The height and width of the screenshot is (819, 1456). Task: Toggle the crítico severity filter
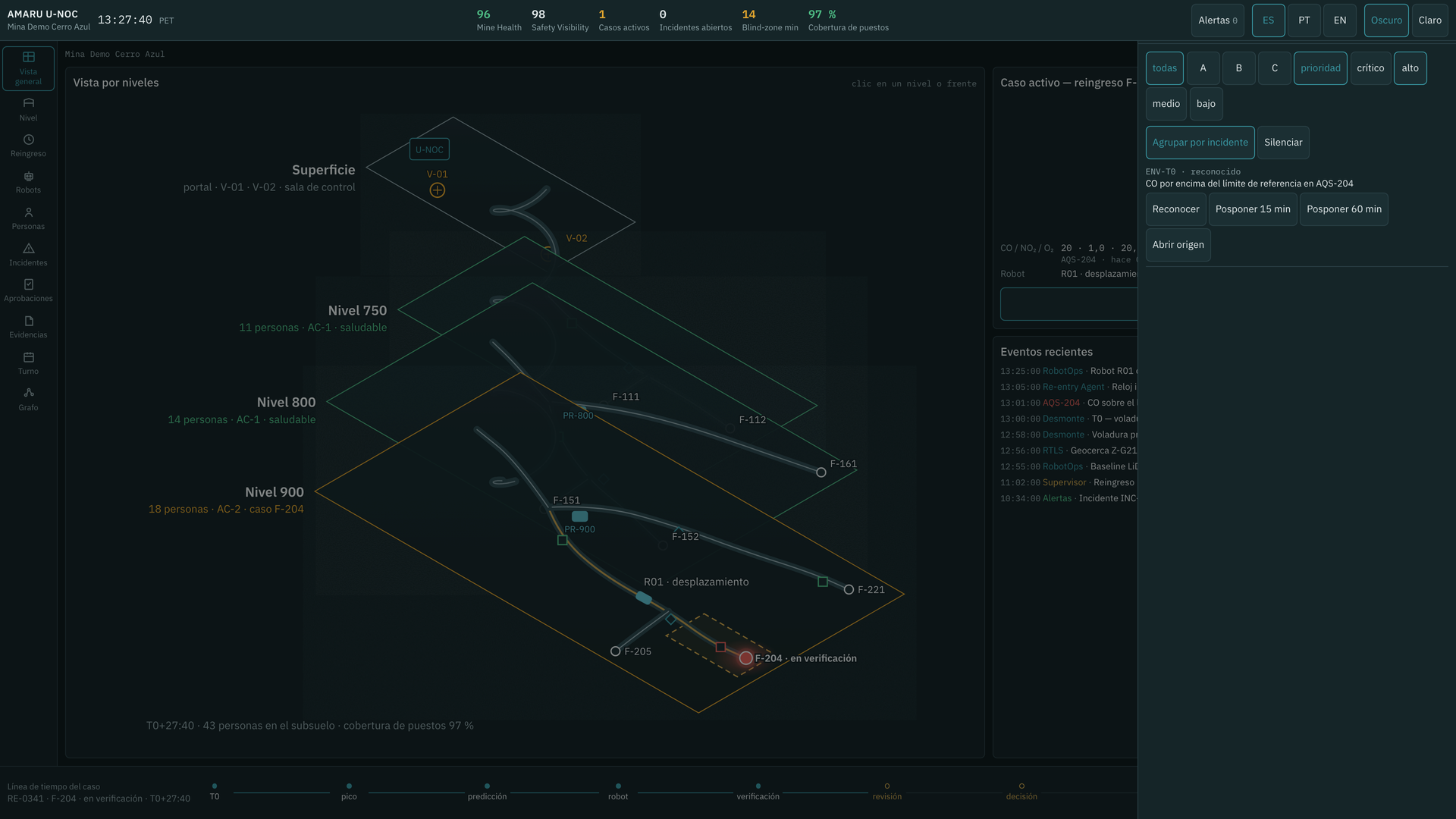pyautogui.click(x=1370, y=68)
